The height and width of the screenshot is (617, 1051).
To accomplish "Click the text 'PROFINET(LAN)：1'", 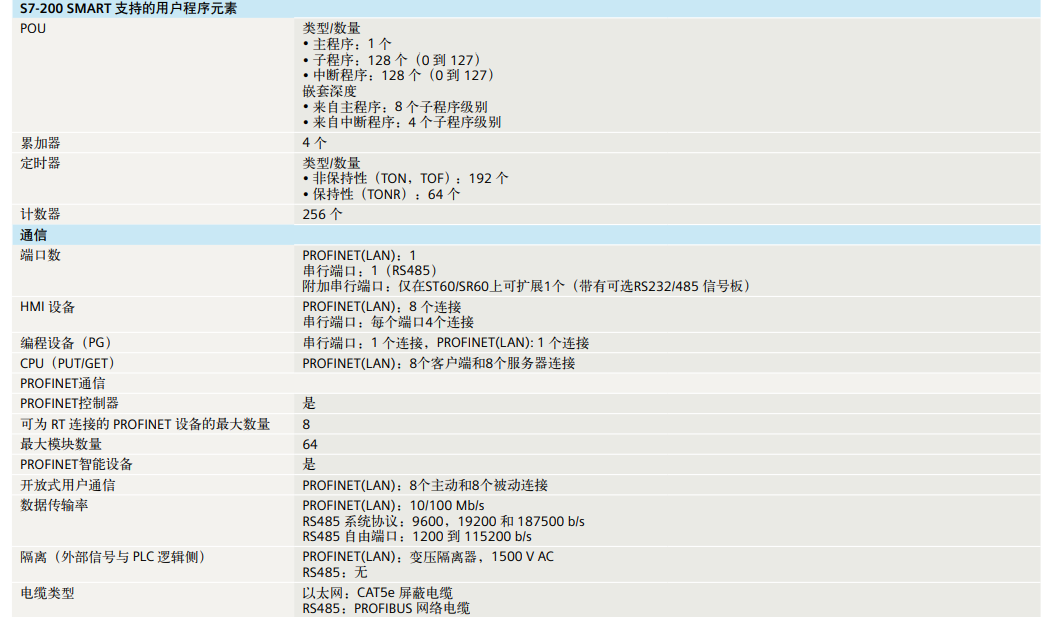I will pos(359,255).
